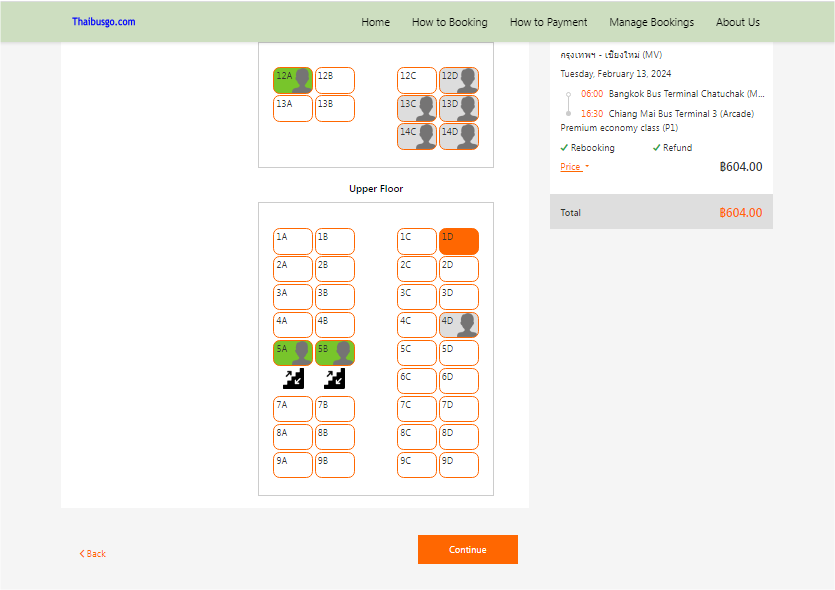The image size is (835, 590).
Task: Select available seat 12B
Action: pos(335,80)
